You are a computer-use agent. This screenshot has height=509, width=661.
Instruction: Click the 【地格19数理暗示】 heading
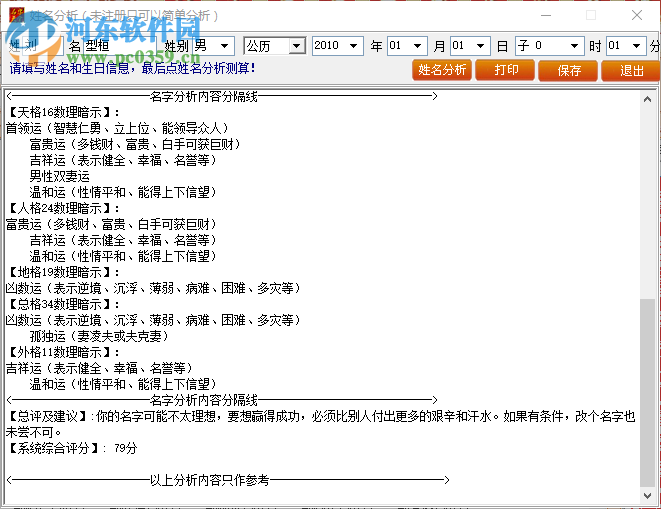[x=62, y=272]
